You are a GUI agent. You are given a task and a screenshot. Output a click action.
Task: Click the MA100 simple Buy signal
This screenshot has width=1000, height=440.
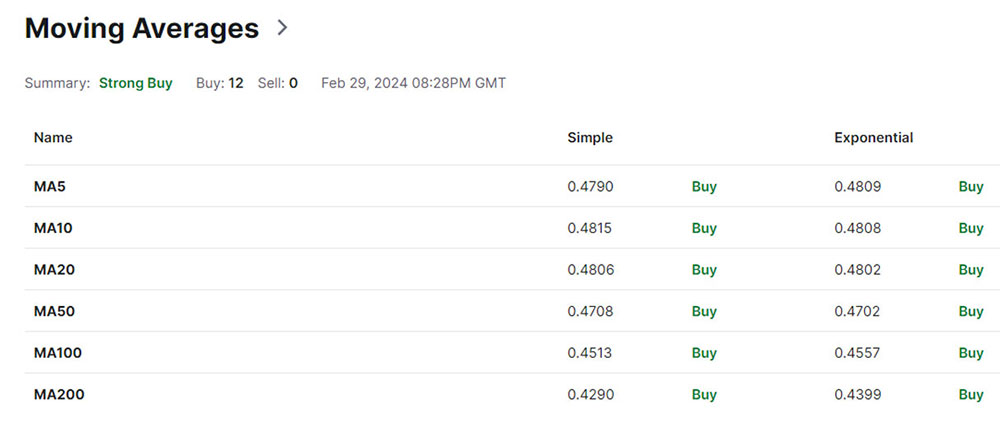pos(704,353)
